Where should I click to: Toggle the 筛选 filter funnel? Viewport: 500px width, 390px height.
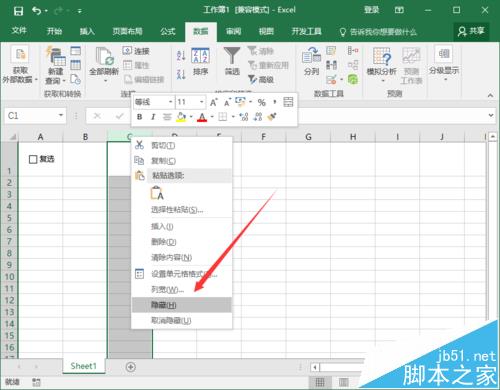(x=232, y=62)
